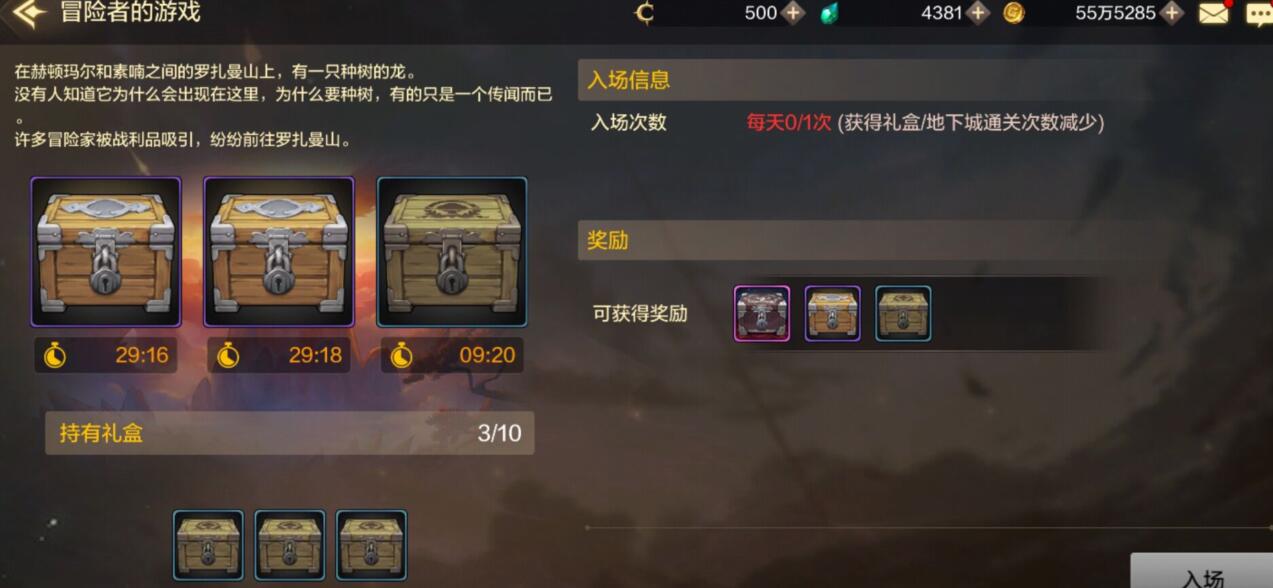Image resolution: width=1273 pixels, height=588 pixels.
Task: Open the chat bubble icon
Action: 1259,14
